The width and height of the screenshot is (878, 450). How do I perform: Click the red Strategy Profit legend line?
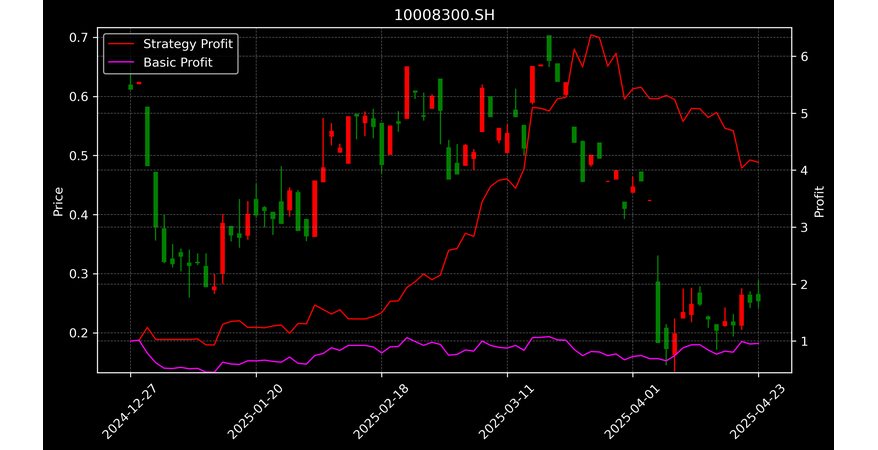tap(121, 44)
